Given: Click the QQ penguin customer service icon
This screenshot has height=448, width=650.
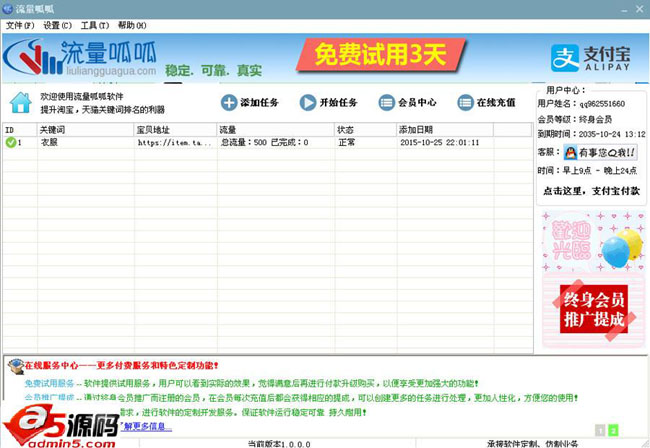Looking at the screenshot, I should click(x=571, y=153).
